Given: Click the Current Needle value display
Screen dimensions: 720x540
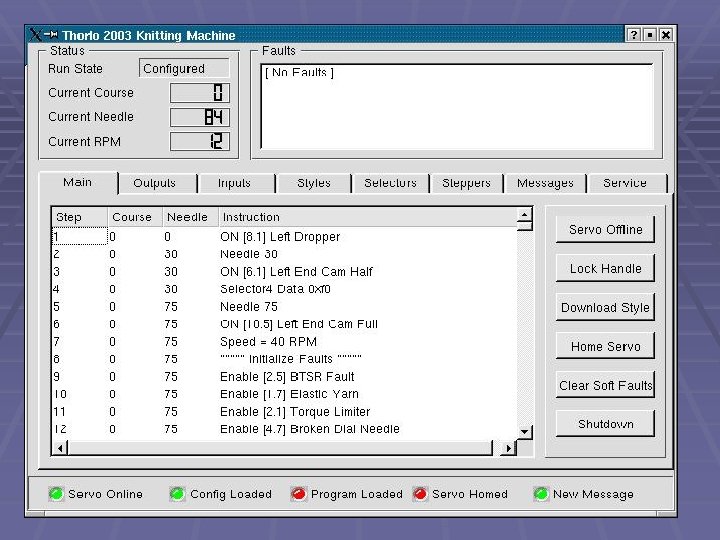Looking at the screenshot, I should 200,117.
